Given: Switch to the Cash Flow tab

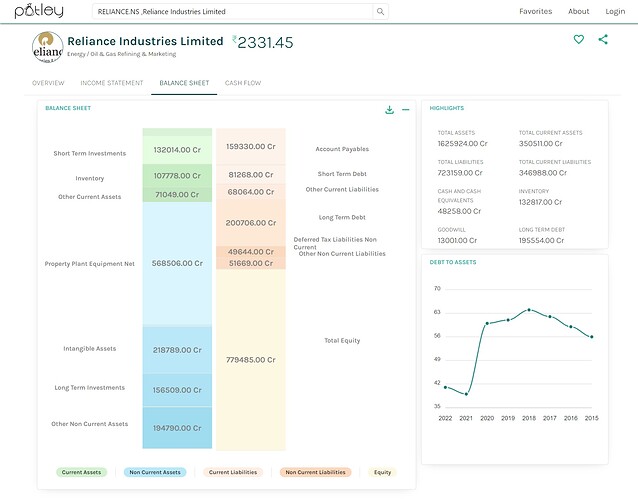Looking at the screenshot, I should 243,83.
